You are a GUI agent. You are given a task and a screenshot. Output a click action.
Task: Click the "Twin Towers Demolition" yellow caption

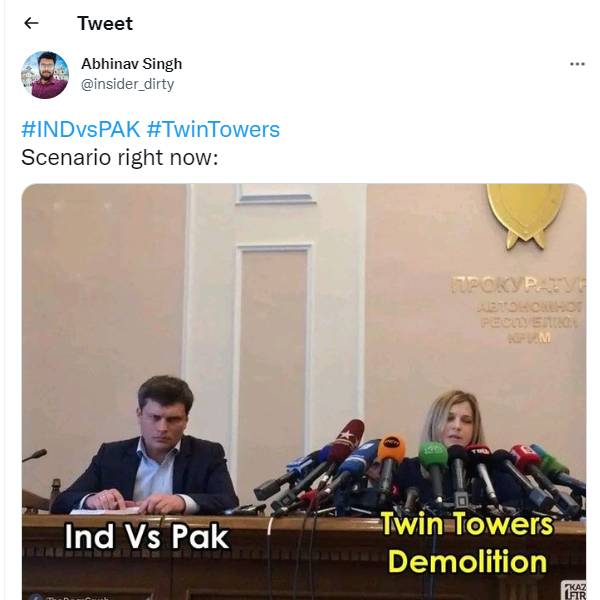467,543
